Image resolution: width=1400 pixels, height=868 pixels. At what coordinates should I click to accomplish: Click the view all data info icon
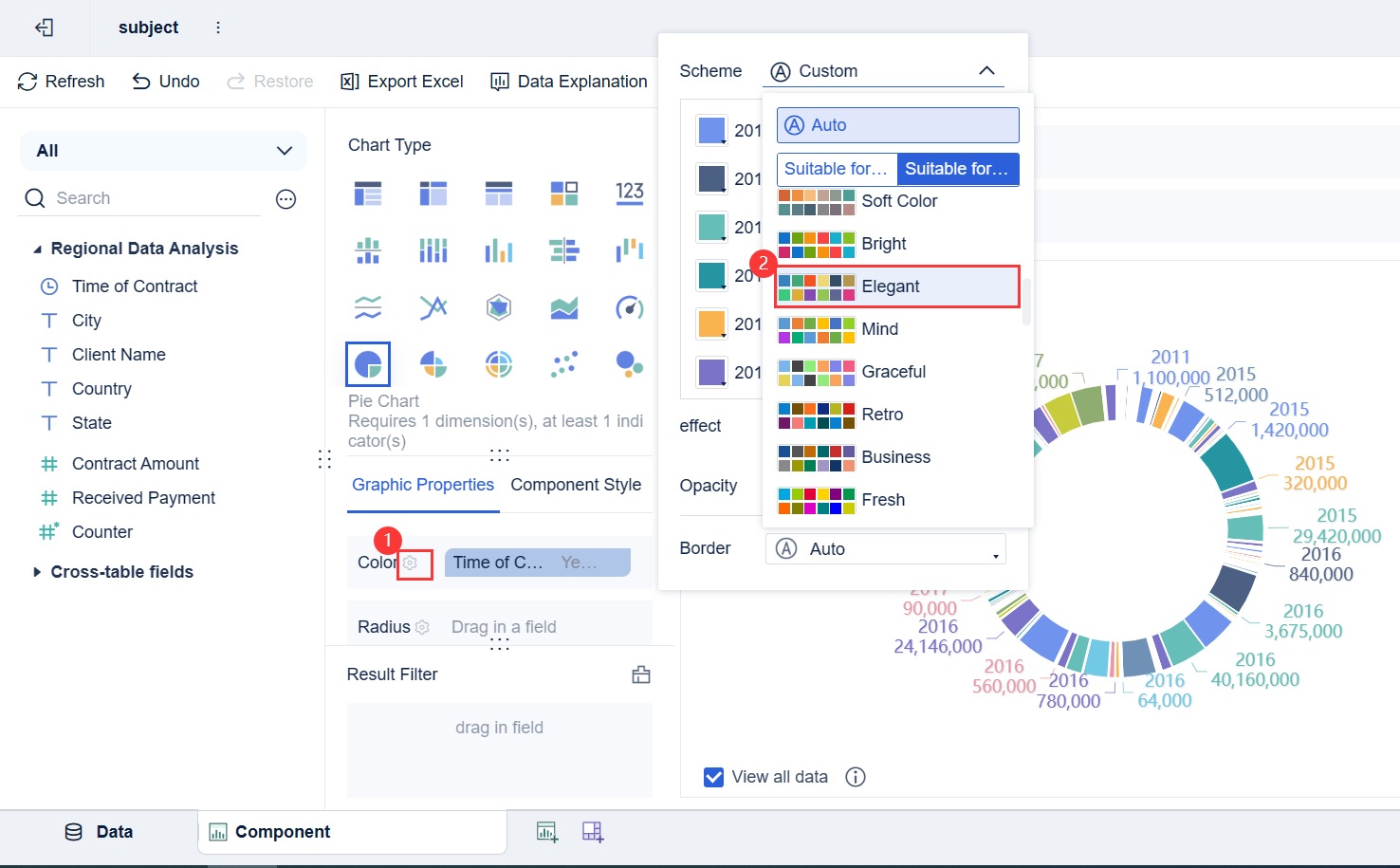pyautogui.click(x=856, y=777)
